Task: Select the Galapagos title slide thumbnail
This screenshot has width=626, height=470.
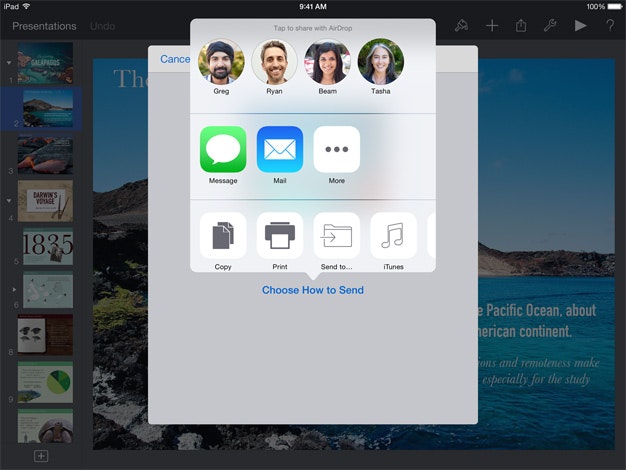Action: point(45,63)
